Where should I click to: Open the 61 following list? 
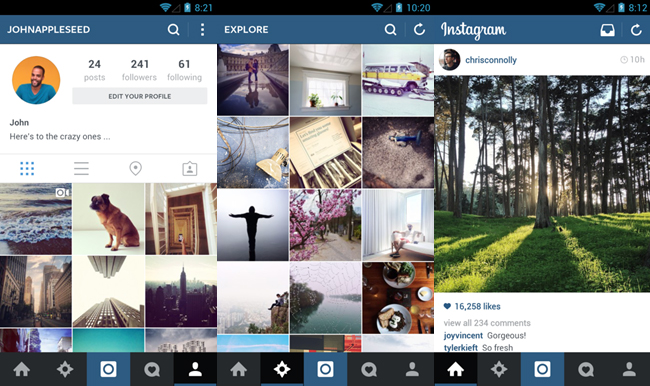point(184,70)
